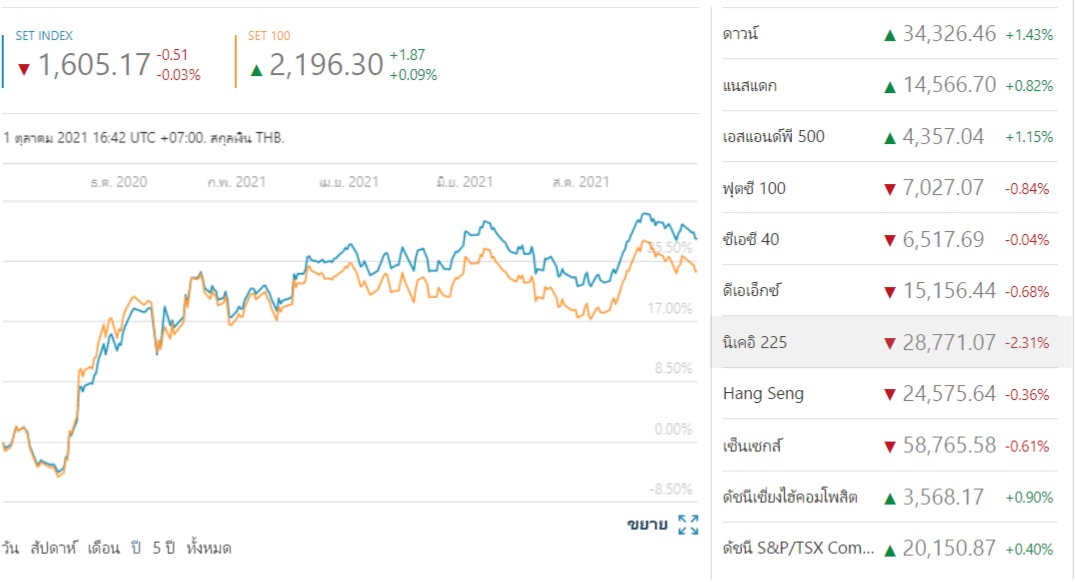Click the red down arrow for Hang Seng
The width and height of the screenshot is (1075, 582).
[x=888, y=395]
